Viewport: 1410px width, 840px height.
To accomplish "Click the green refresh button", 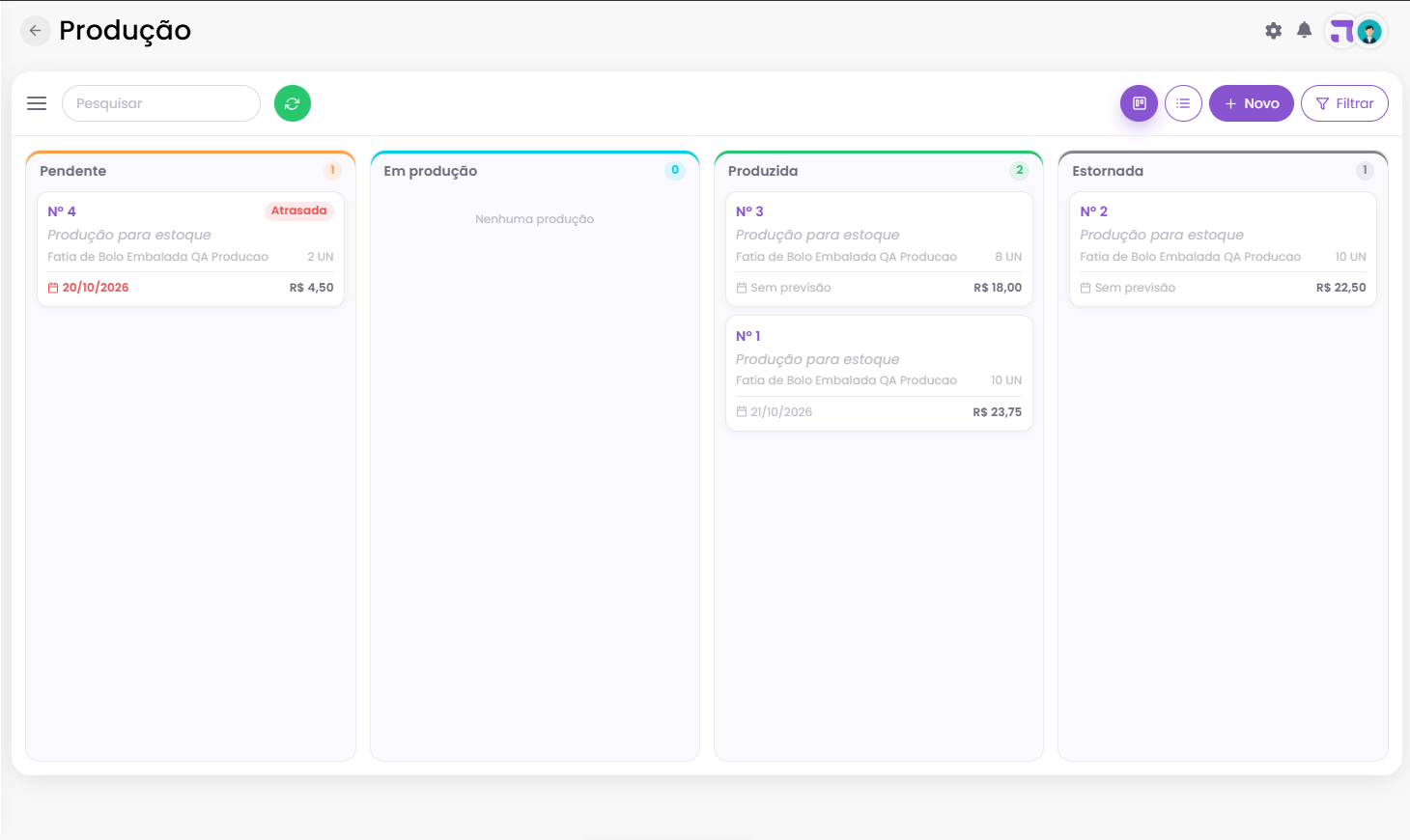I will click(293, 103).
